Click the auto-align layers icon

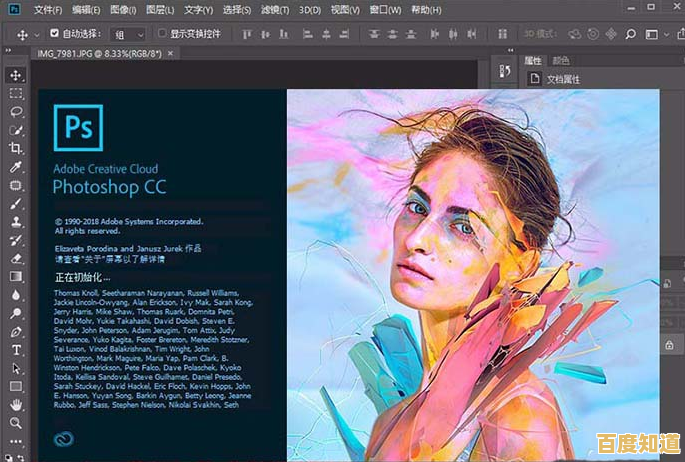coord(503,34)
